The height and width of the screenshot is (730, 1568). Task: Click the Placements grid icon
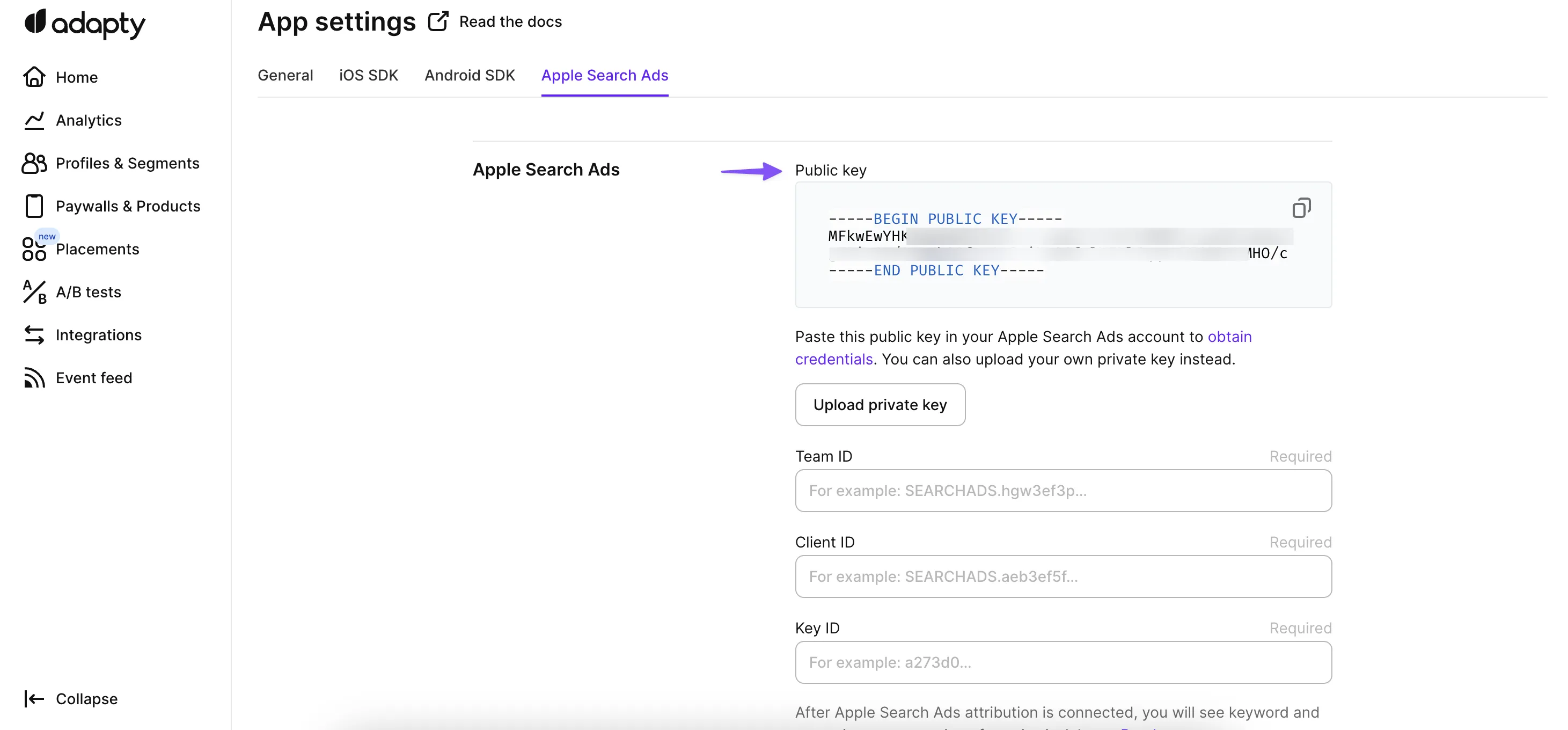[x=34, y=249]
